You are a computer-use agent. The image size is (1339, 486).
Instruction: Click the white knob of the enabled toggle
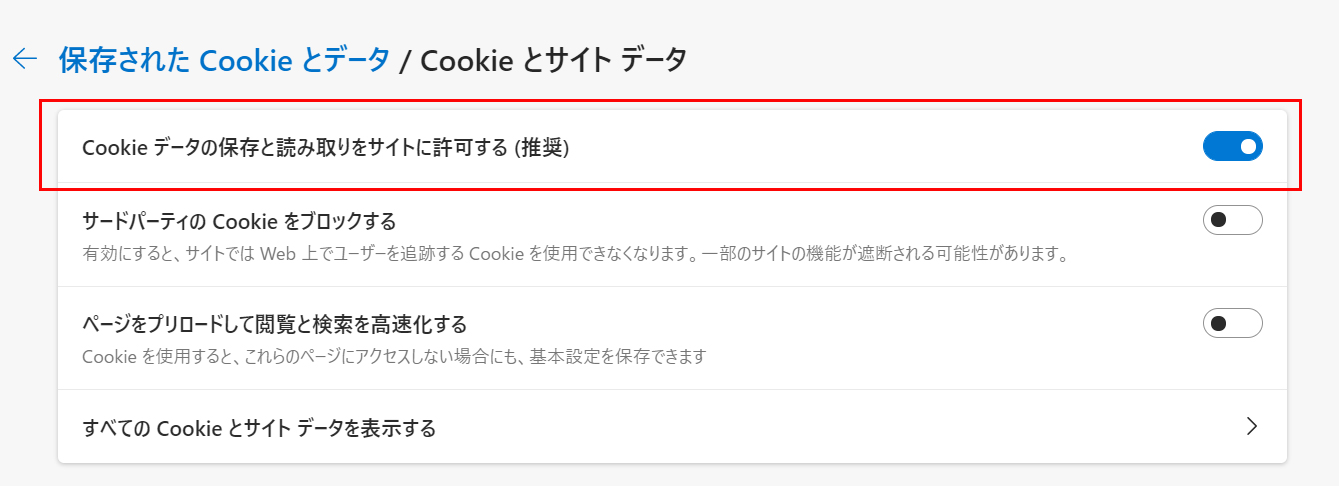click(x=1247, y=147)
